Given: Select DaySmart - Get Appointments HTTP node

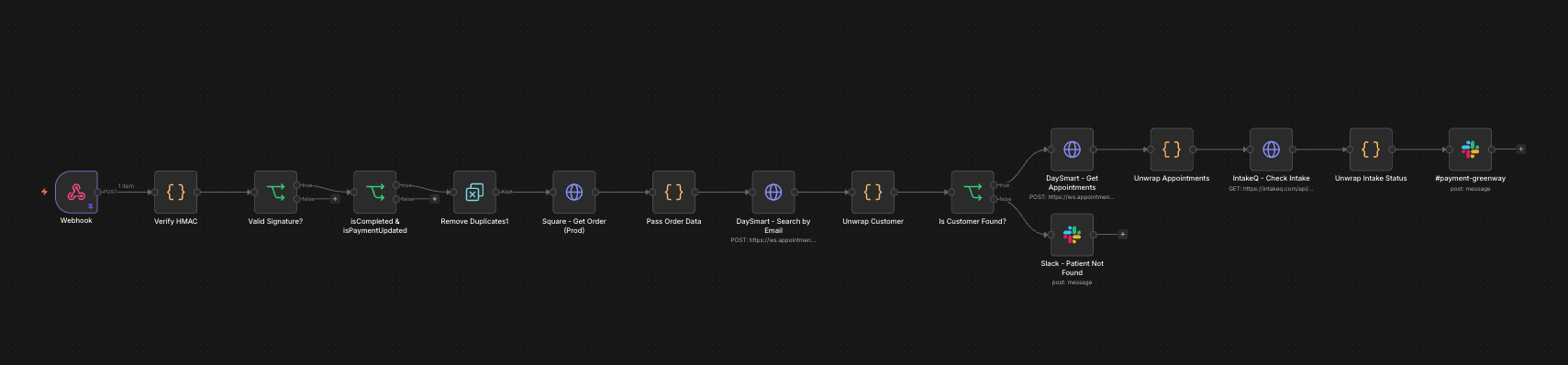Looking at the screenshot, I should coord(1072,149).
